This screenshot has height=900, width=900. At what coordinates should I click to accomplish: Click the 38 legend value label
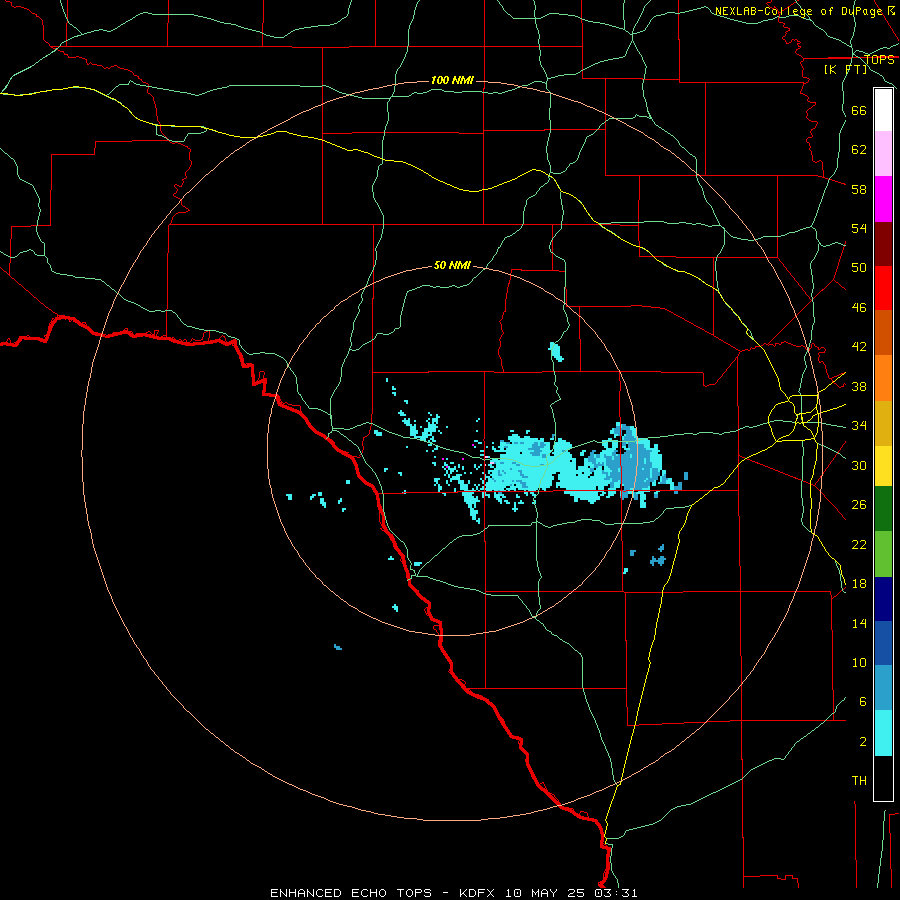[x=859, y=387]
